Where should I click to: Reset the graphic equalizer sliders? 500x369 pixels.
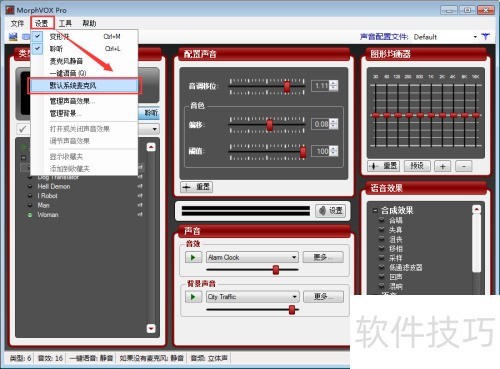[384, 166]
